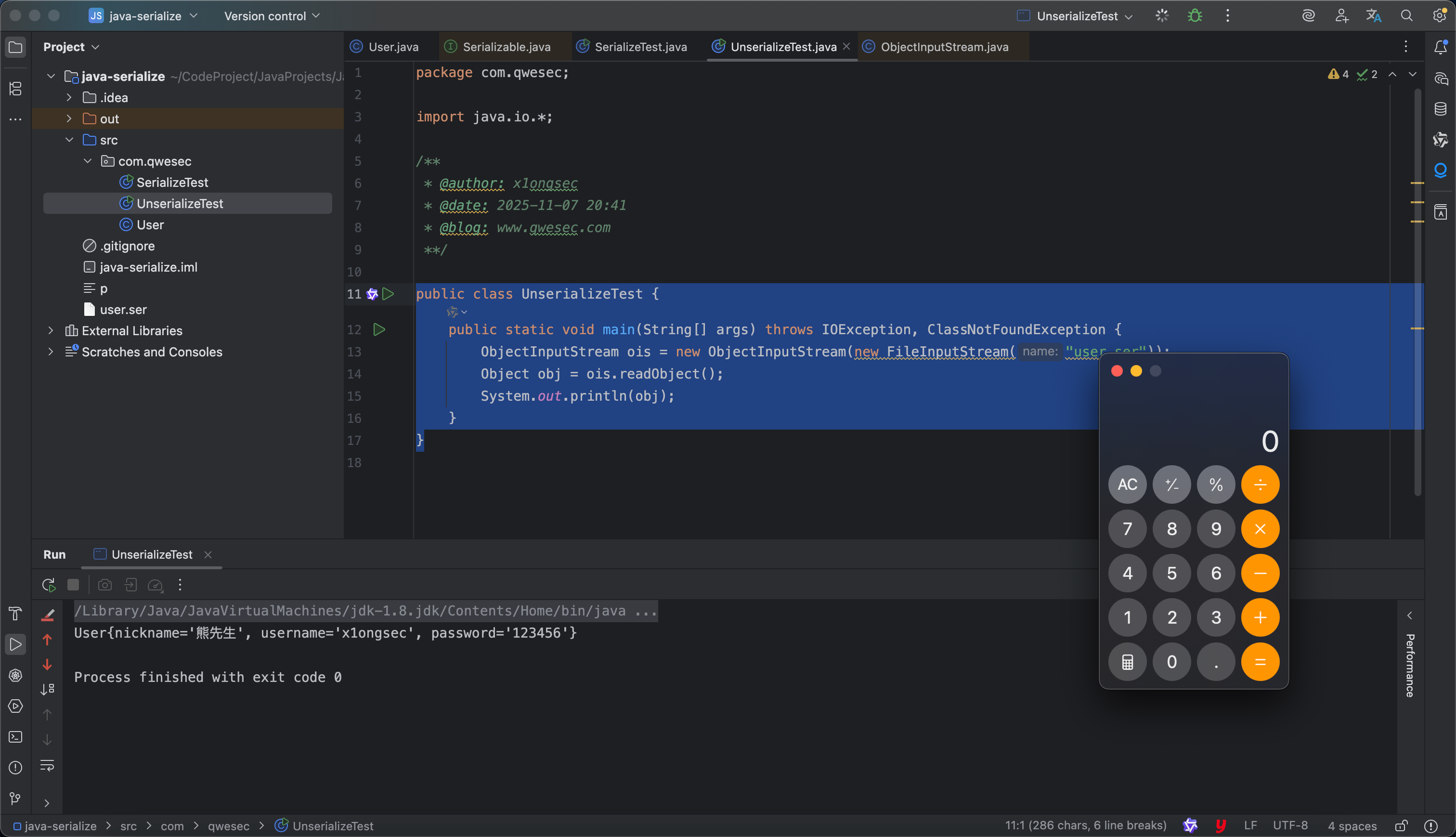Click the Debug bug icon in toolbar

(1195, 16)
